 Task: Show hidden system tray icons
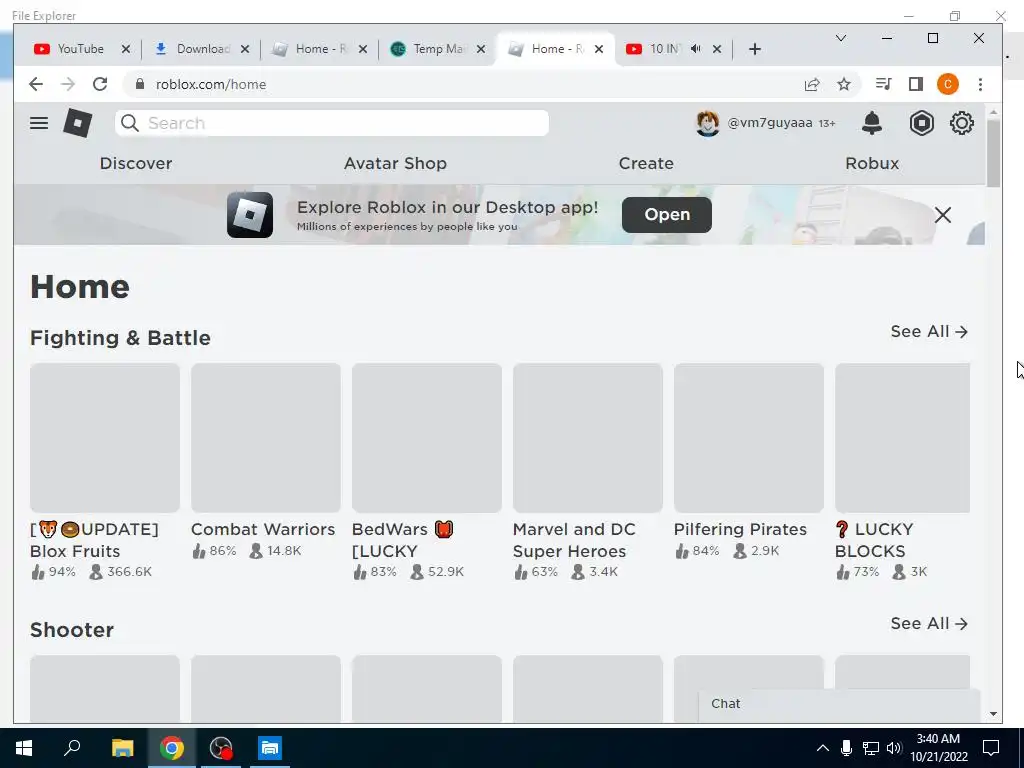(823, 748)
